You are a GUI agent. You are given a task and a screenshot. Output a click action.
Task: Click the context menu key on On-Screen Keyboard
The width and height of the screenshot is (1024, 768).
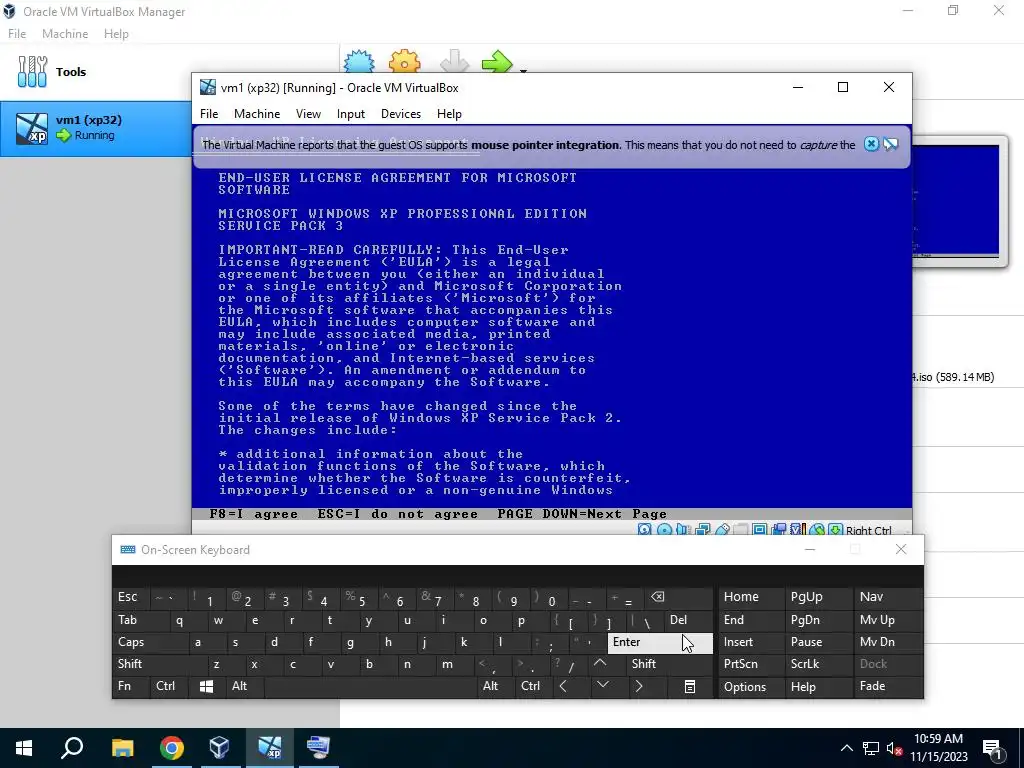690,686
